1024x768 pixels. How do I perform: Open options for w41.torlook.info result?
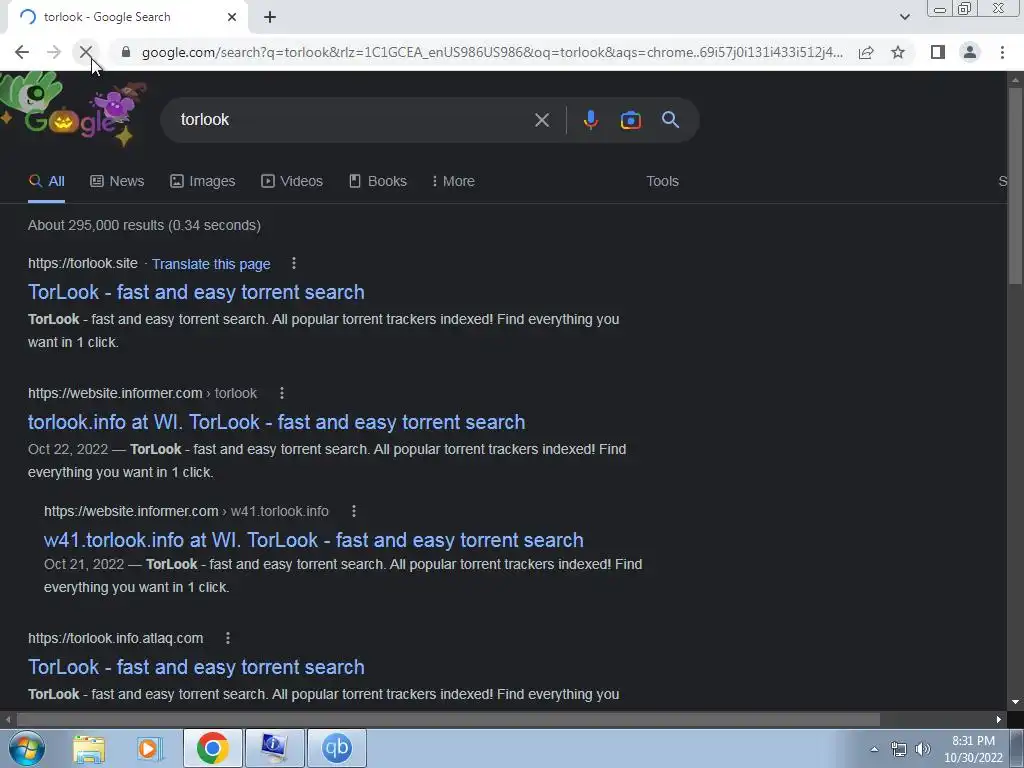point(354,511)
